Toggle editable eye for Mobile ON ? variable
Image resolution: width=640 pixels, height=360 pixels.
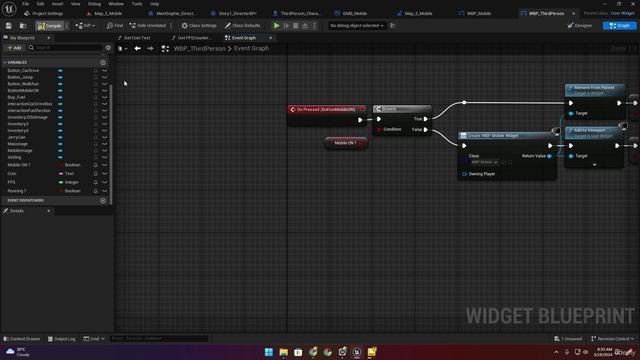click(96, 165)
